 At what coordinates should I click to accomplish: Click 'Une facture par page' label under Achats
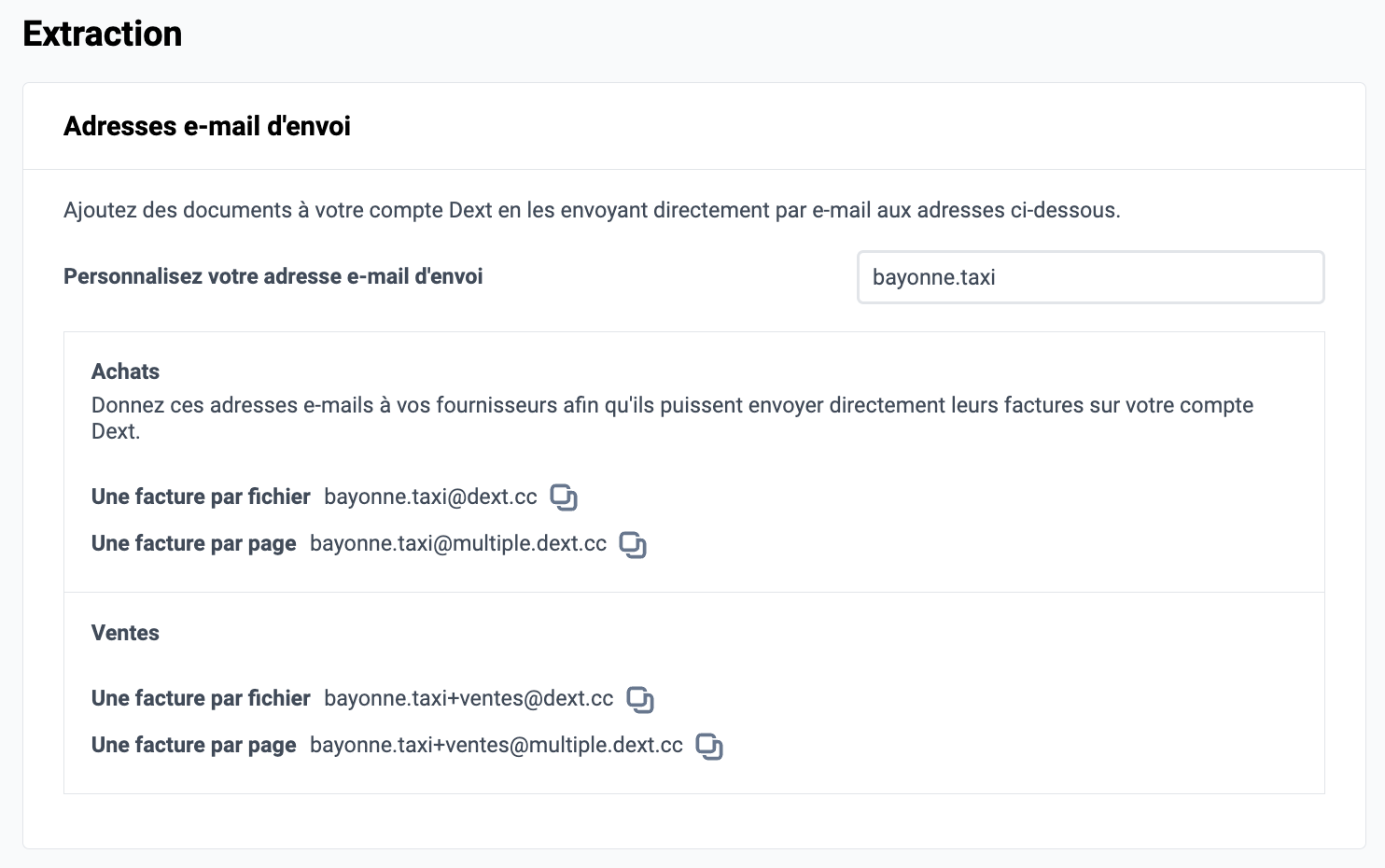(x=194, y=543)
